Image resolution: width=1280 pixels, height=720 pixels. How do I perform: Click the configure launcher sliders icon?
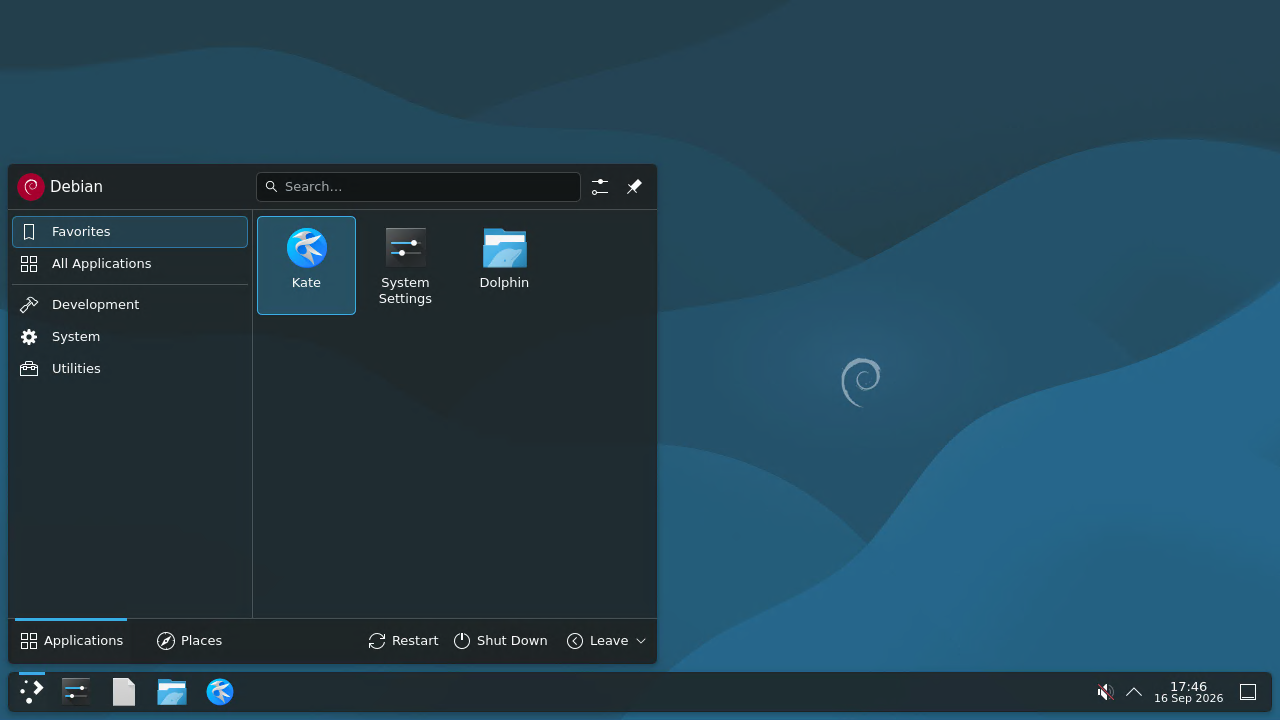pyautogui.click(x=599, y=187)
